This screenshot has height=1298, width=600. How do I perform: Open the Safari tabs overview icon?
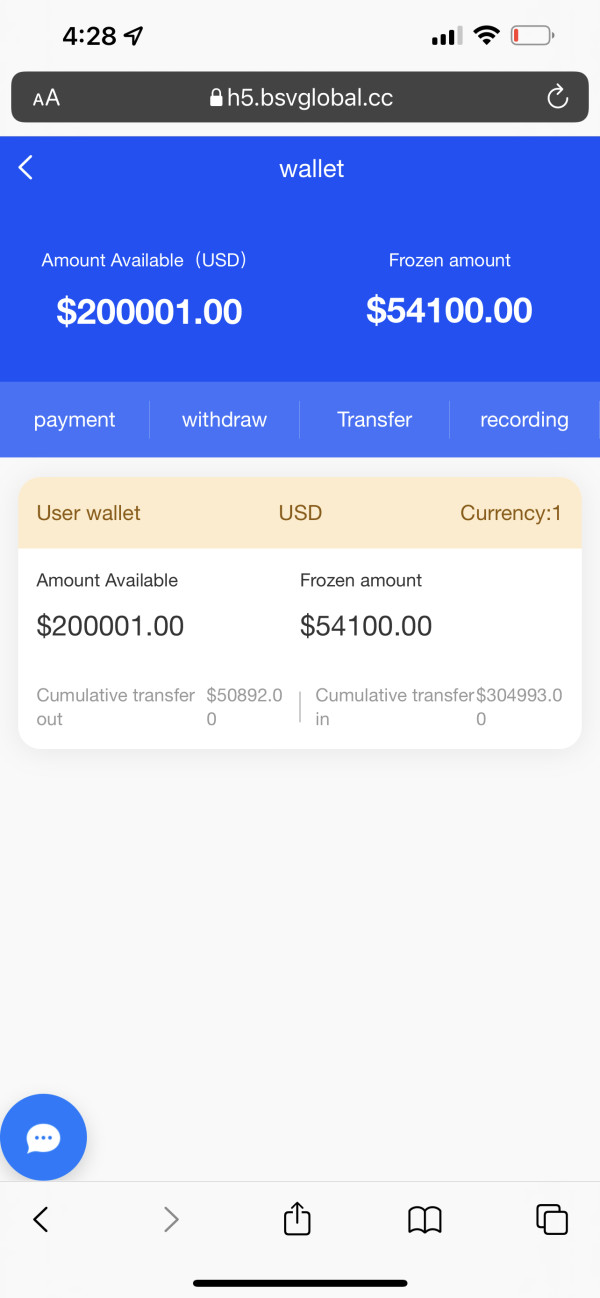click(x=552, y=1219)
